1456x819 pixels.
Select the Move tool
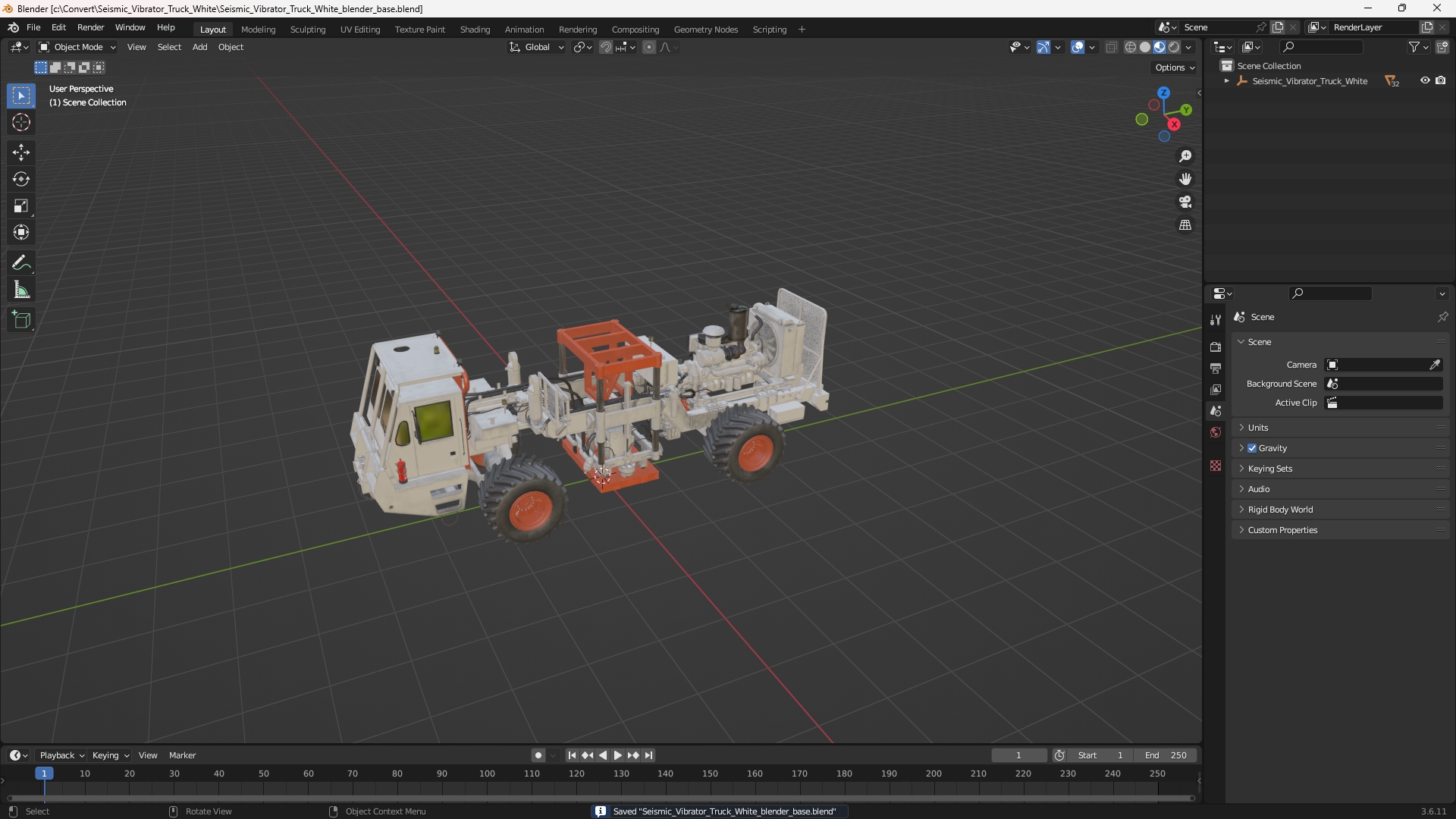[21, 152]
